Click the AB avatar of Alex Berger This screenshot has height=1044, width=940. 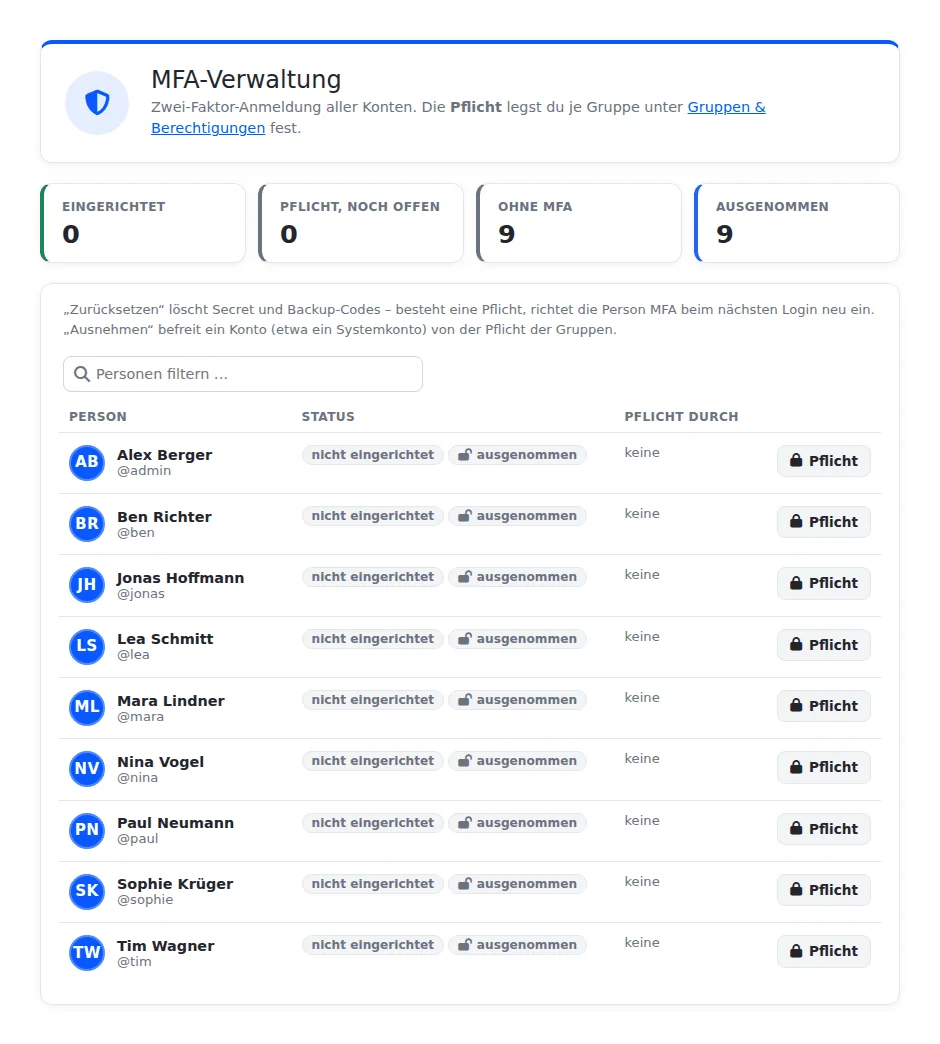click(x=87, y=462)
